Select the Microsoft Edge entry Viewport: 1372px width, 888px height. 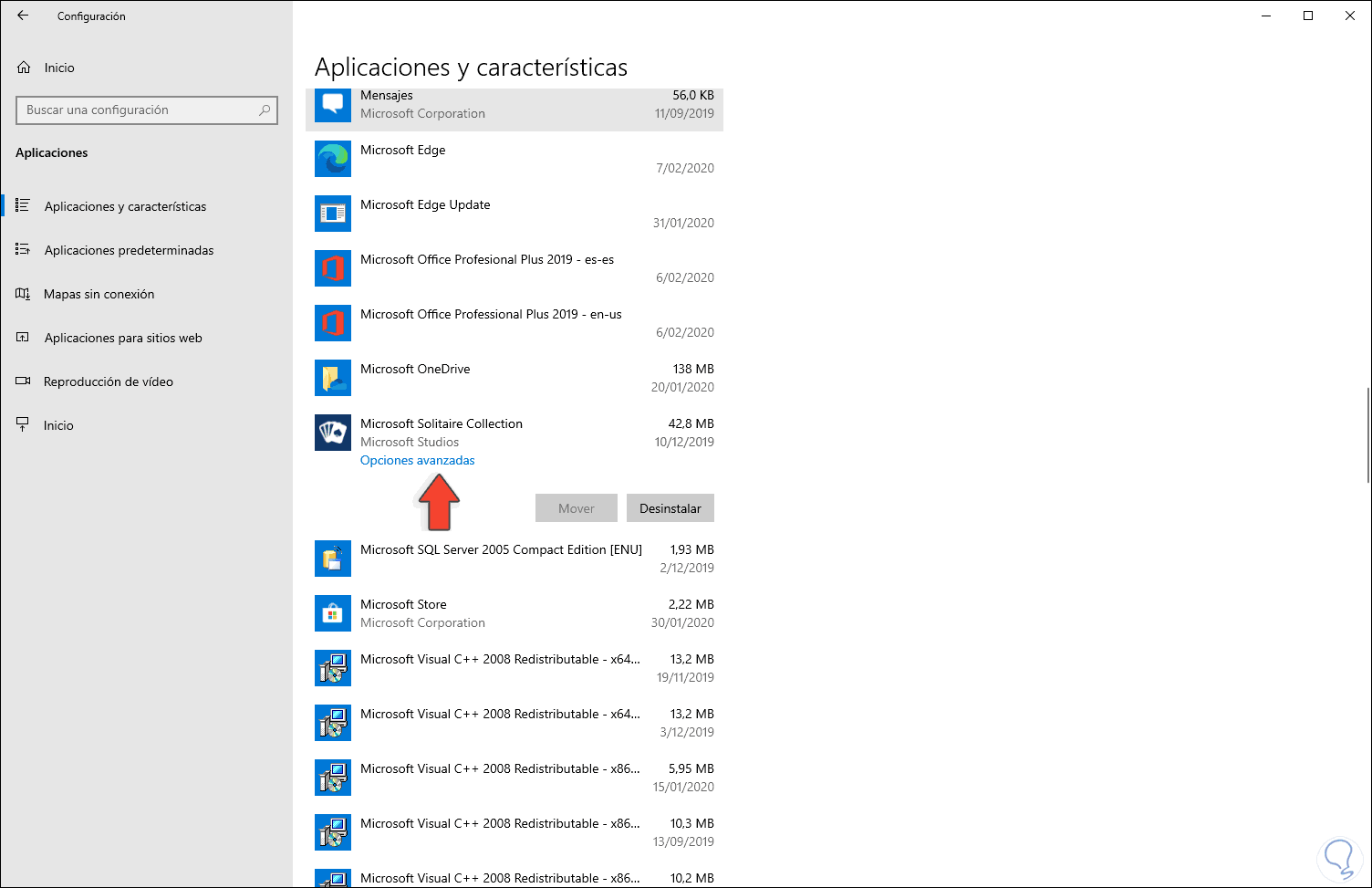[x=514, y=159]
